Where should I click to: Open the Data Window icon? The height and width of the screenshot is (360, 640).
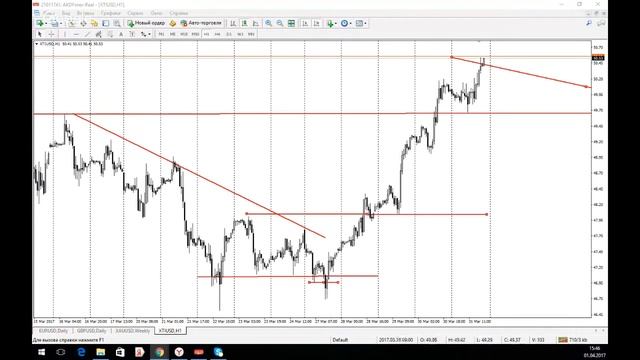83,23
